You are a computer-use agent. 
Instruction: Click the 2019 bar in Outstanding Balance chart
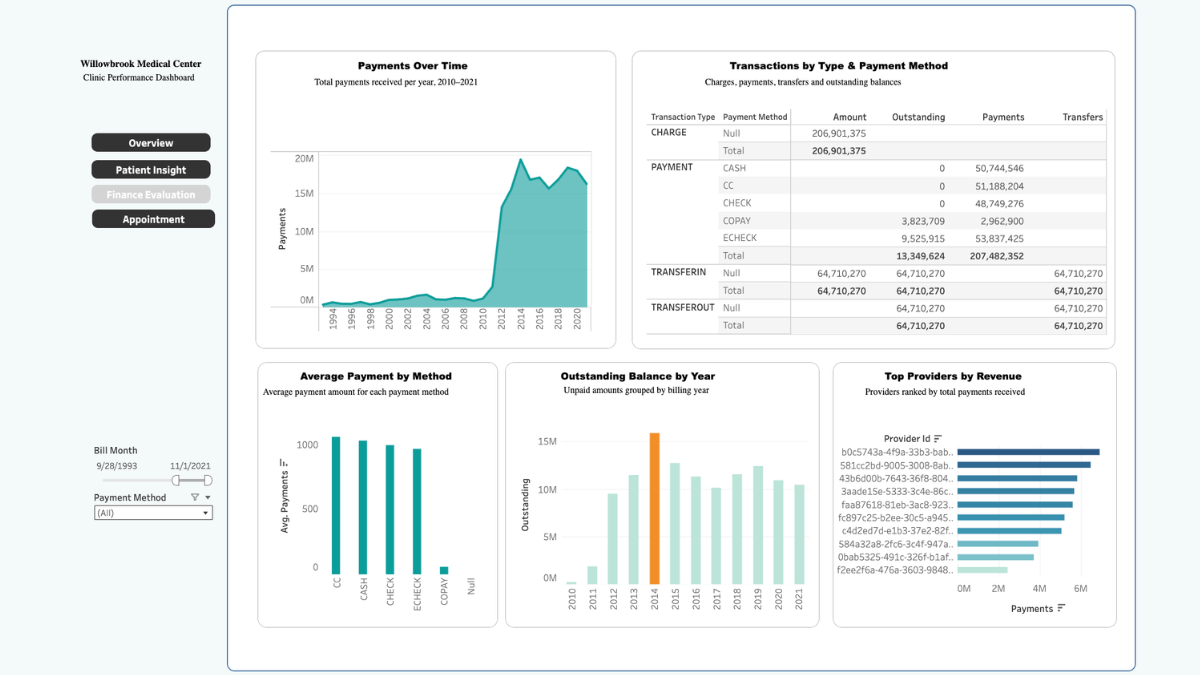tap(758, 525)
